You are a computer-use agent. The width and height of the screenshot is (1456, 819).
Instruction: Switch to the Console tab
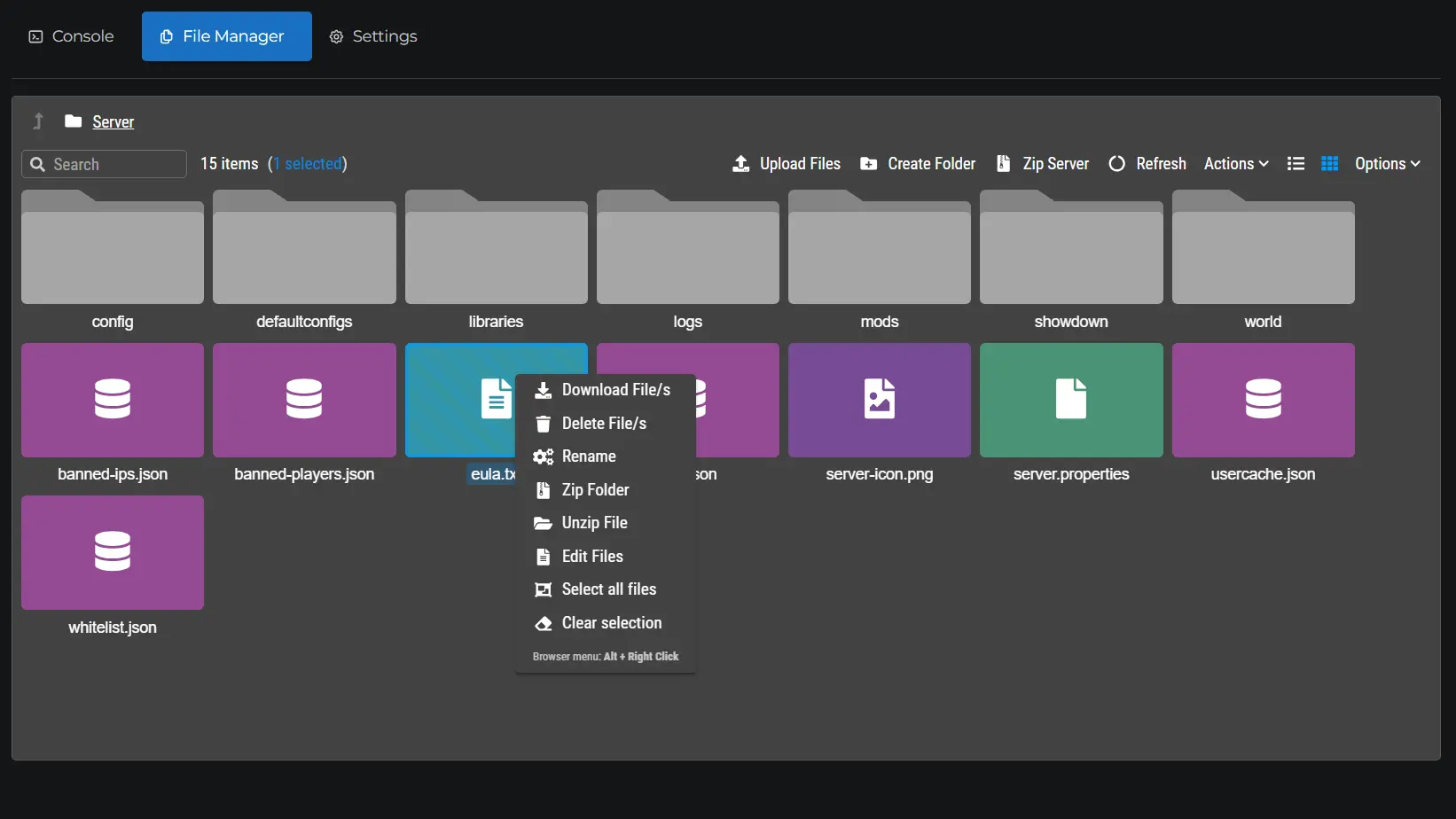71,36
